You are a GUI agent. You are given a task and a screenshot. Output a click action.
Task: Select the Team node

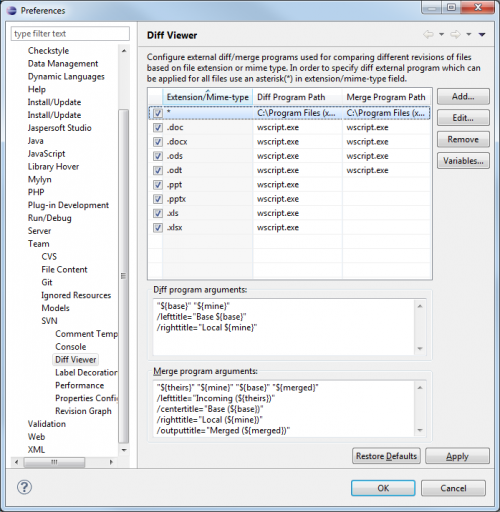39,244
